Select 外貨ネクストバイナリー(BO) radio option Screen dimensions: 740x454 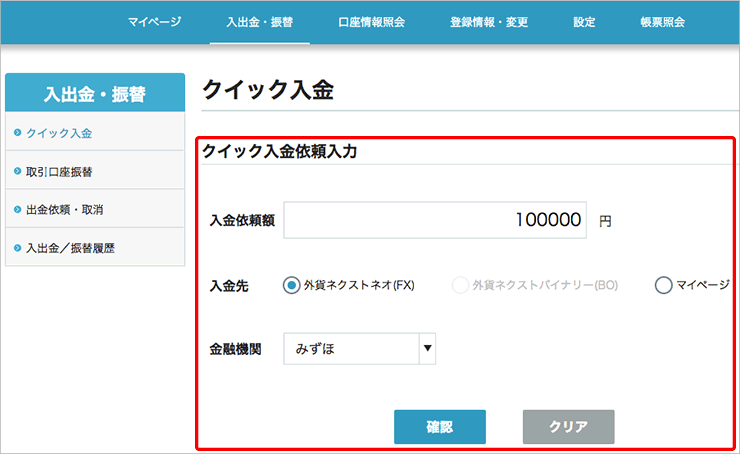460,285
